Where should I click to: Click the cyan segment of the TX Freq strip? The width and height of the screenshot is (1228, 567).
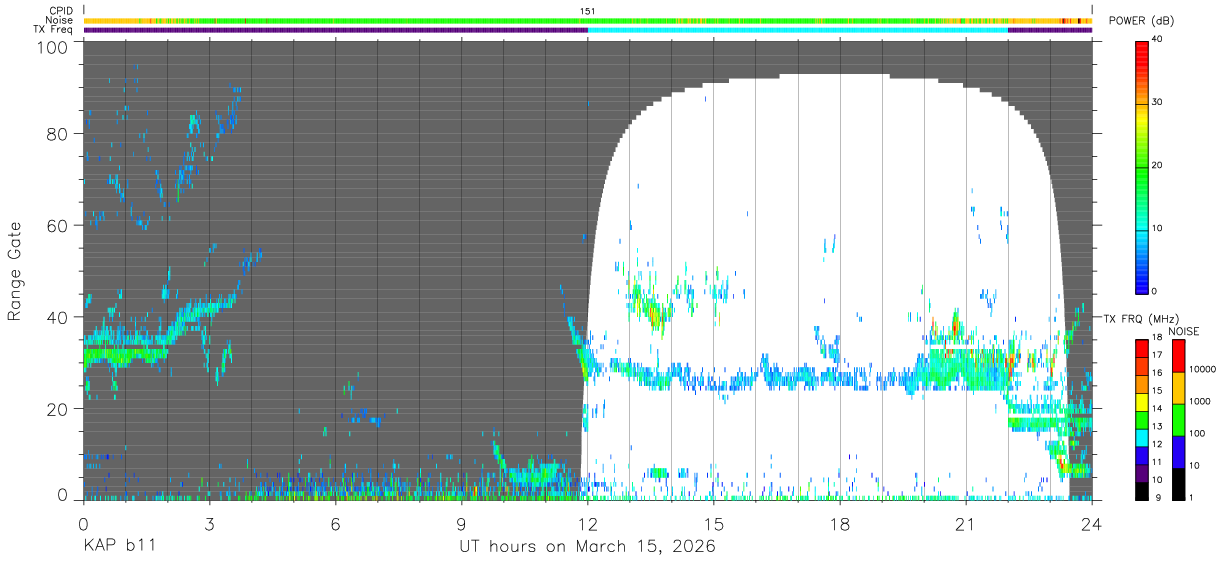pyautogui.click(x=798, y=30)
